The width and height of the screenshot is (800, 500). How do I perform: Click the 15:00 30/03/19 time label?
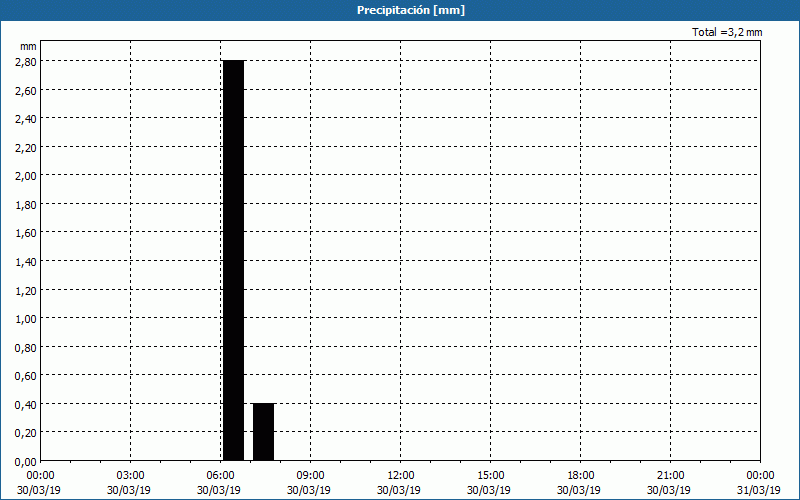(x=489, y=483)
